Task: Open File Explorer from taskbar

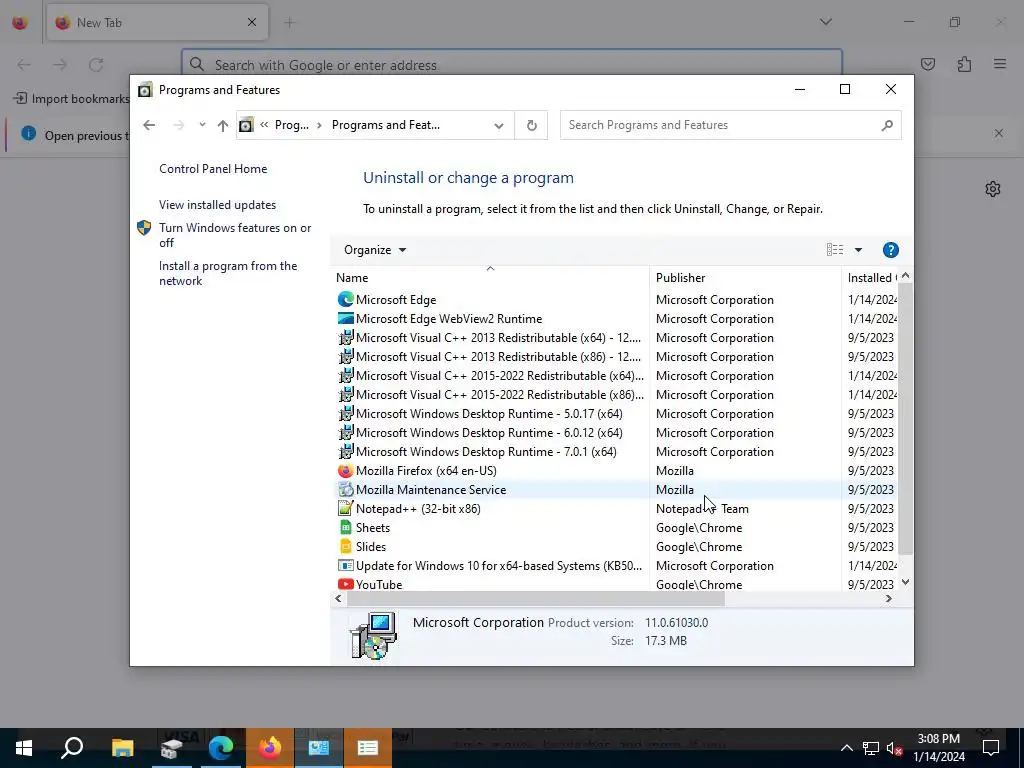Action: click(x=122, y=748)
